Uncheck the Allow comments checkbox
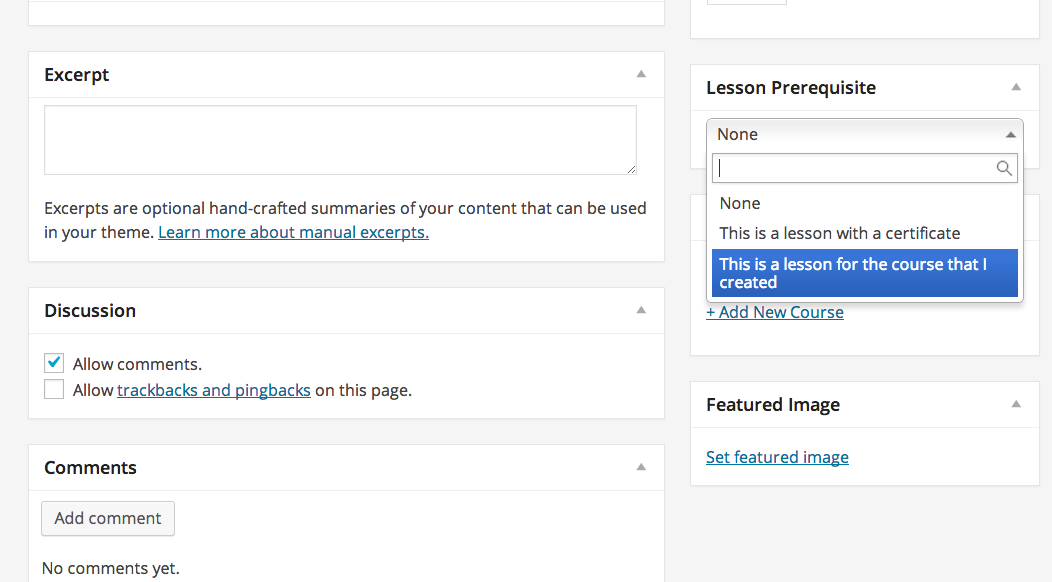The width and height of the screenshot is (1052, 582). click(54, 363)
